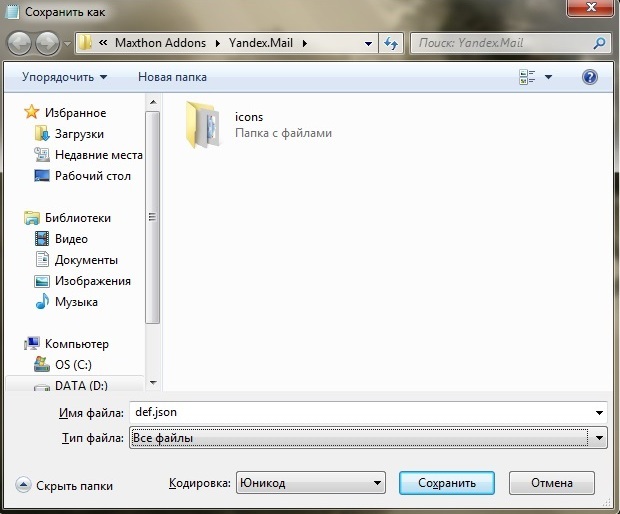Image resolution: width=620 pixels, height=514 pixels.
Task: Click the Forward navigation arrow
Action: click(x=47, y=43)
